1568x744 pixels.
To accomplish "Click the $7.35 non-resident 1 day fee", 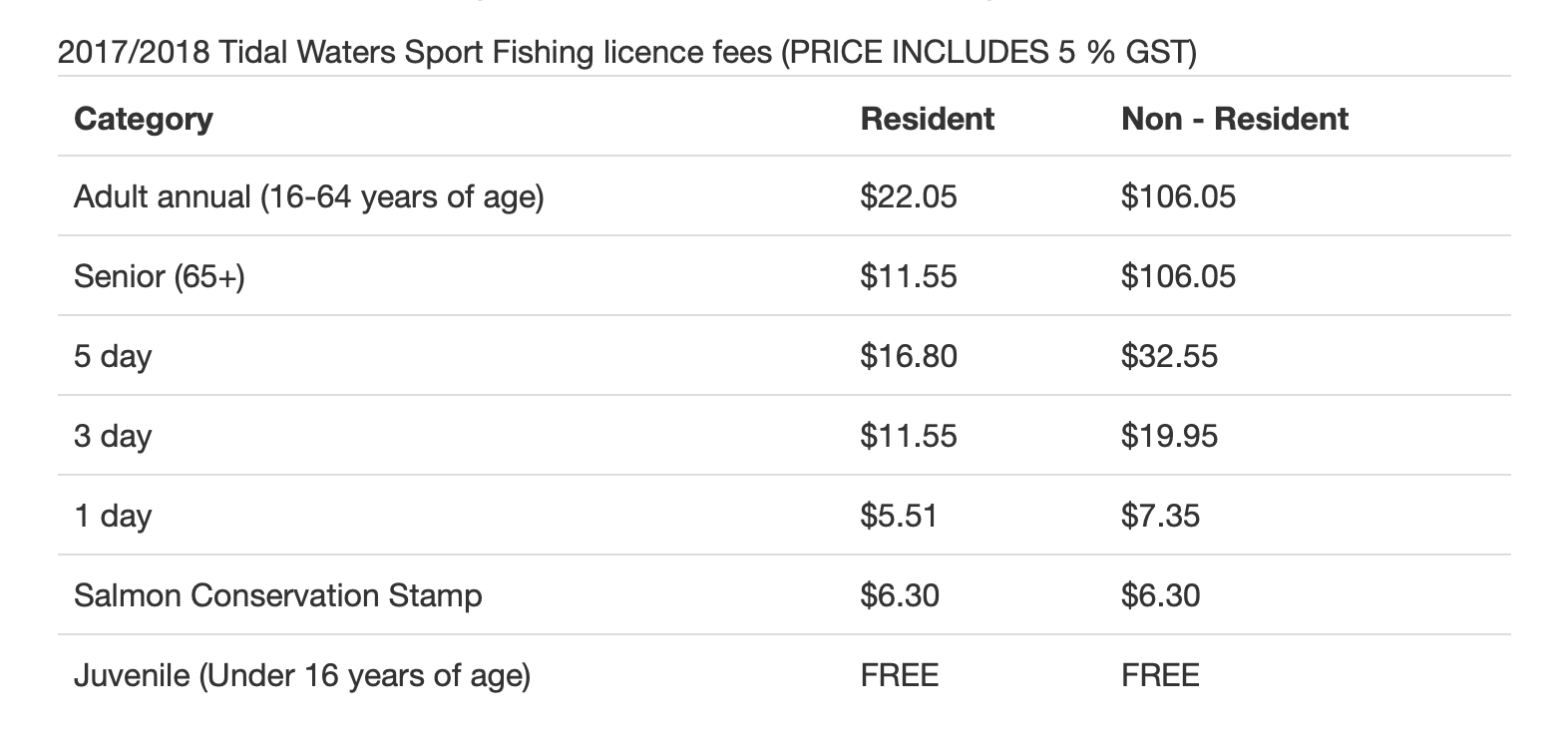I will click(x=1159, y=516).
